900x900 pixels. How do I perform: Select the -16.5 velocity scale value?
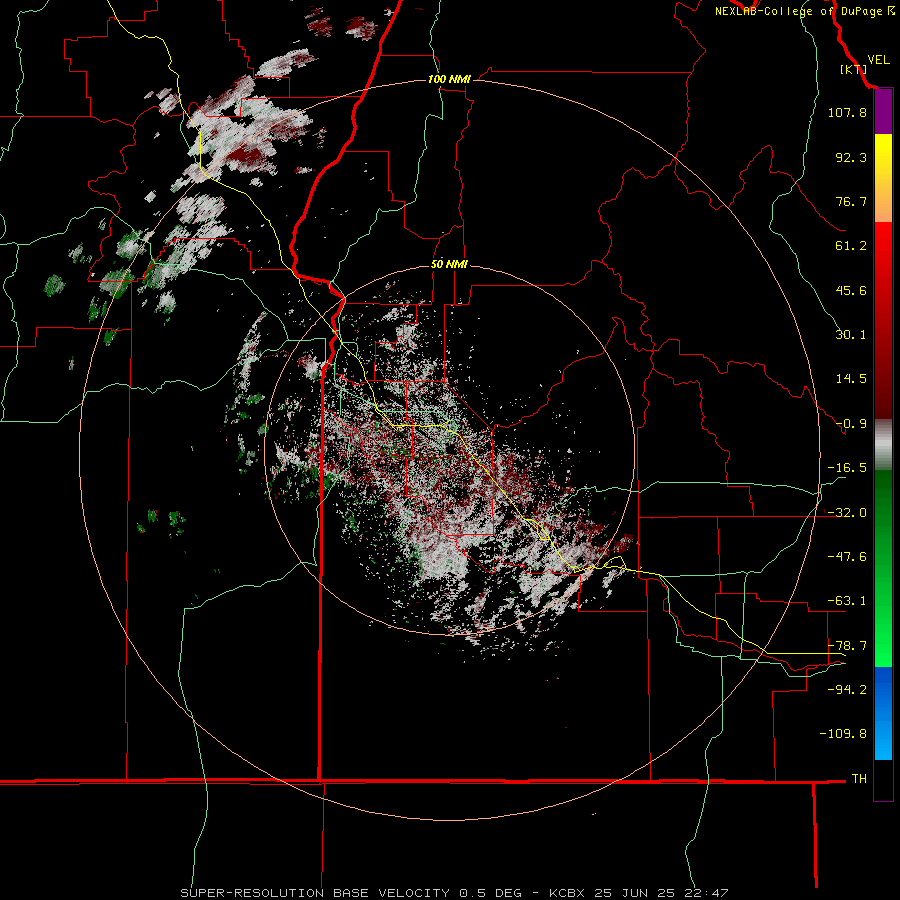[x=847, y=468]
